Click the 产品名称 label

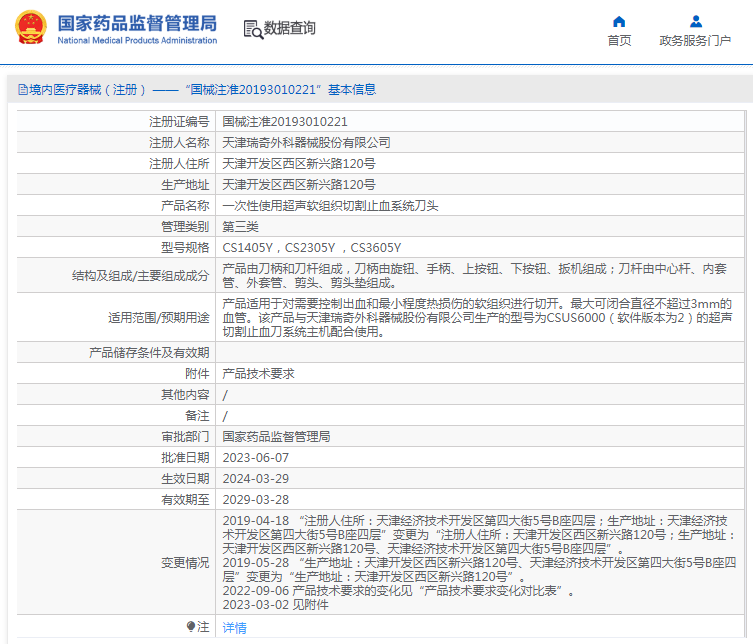click(185, 206)
